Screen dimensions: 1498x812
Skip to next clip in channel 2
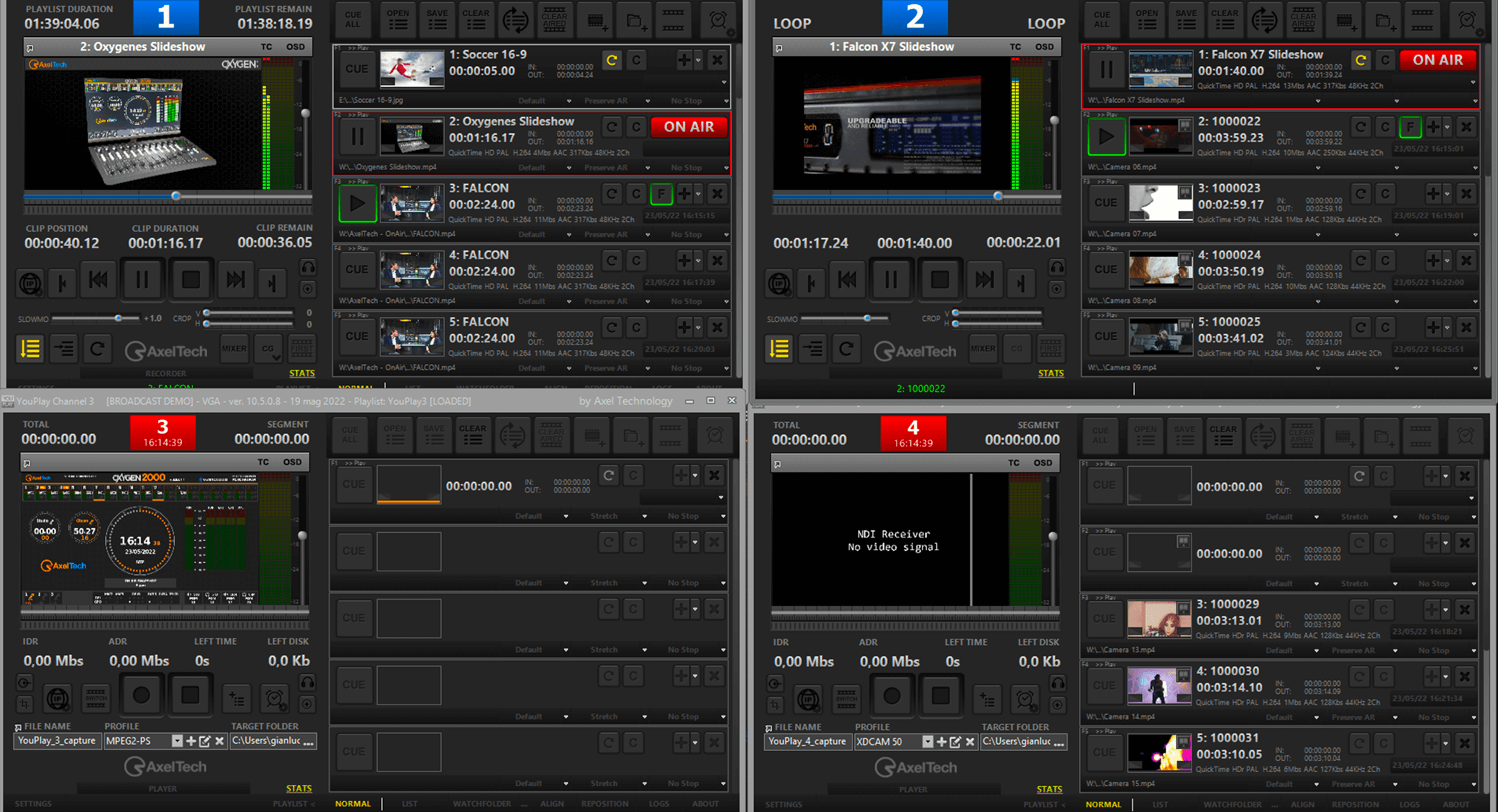click(x=984, y=280)
